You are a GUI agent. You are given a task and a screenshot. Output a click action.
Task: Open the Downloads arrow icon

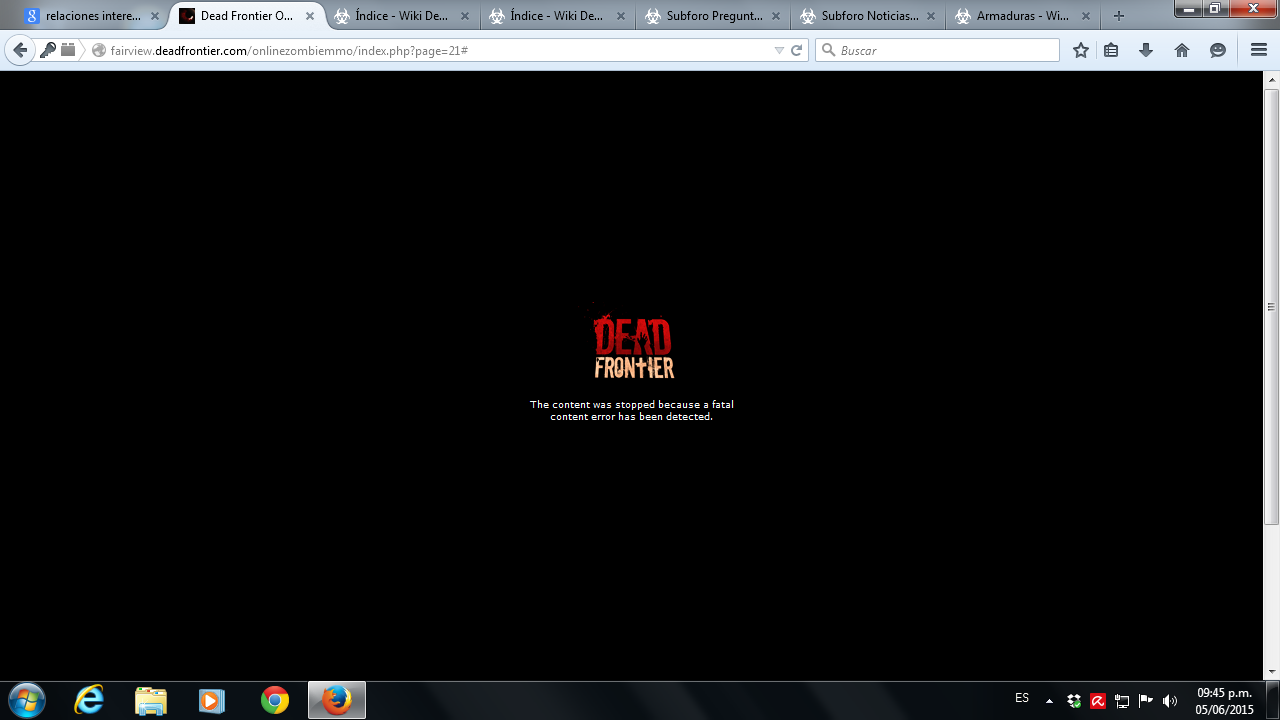tap(1146, 50)
